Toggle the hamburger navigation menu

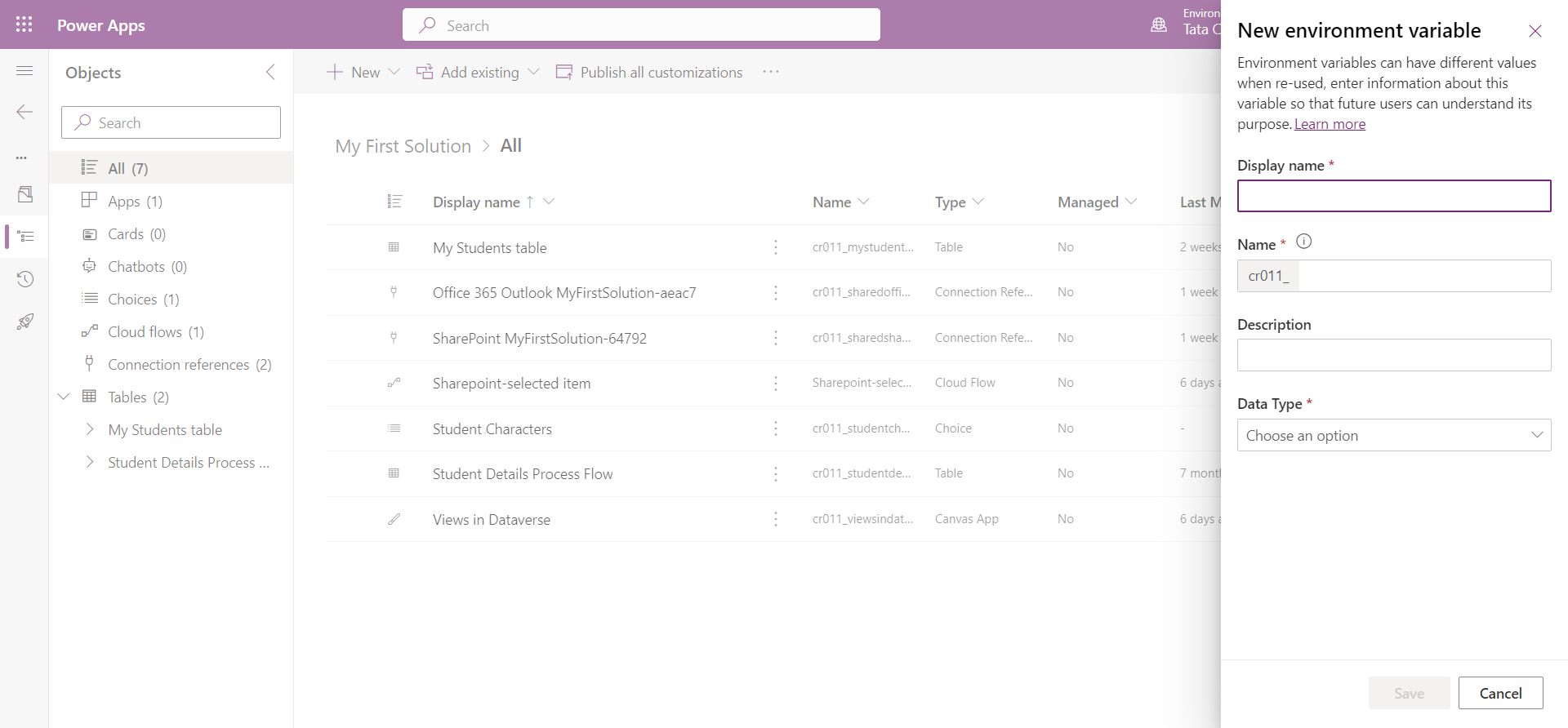24,71
